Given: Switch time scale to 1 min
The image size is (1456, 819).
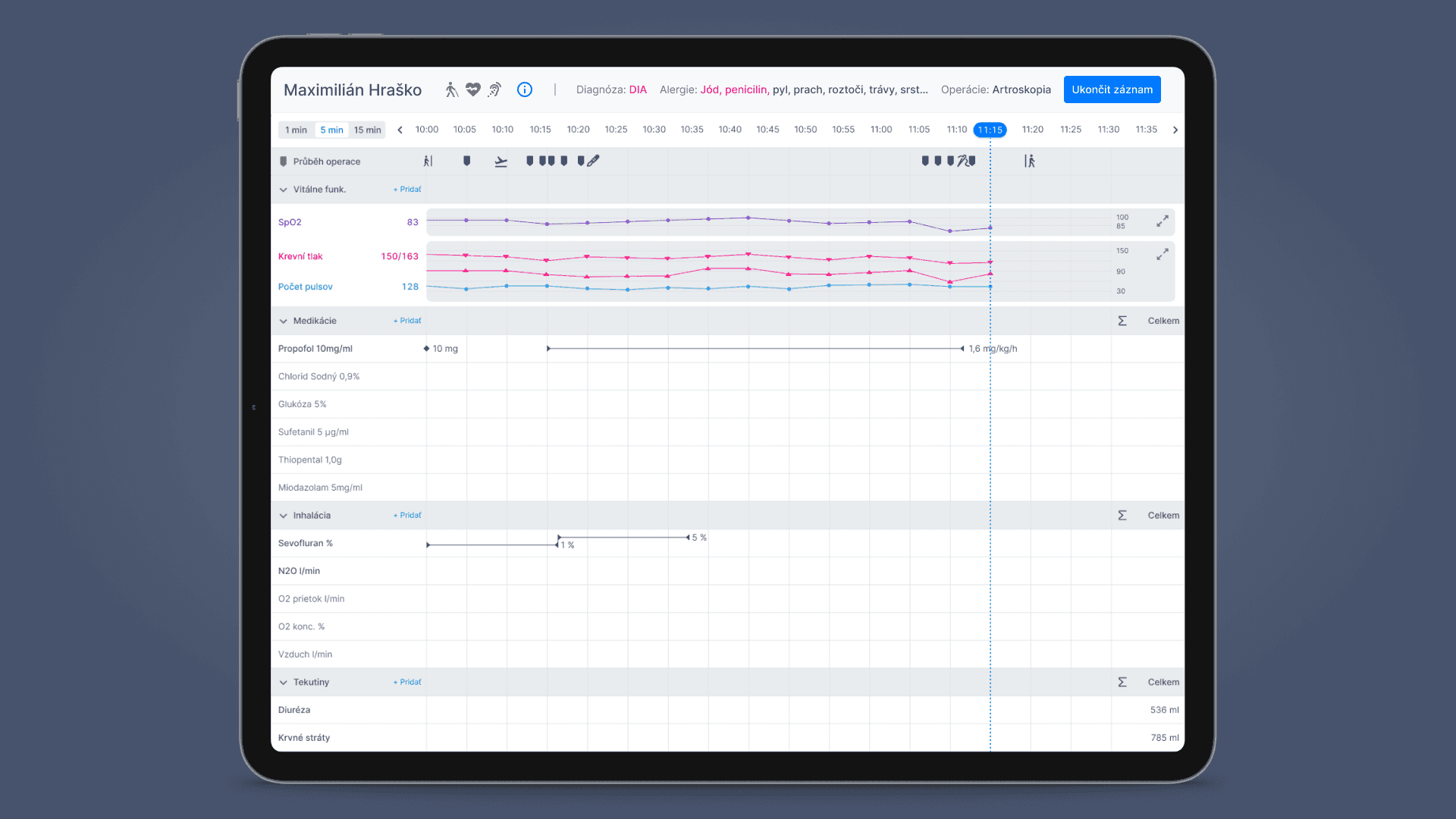Looking at the screenshot, I should coord(296,130).
